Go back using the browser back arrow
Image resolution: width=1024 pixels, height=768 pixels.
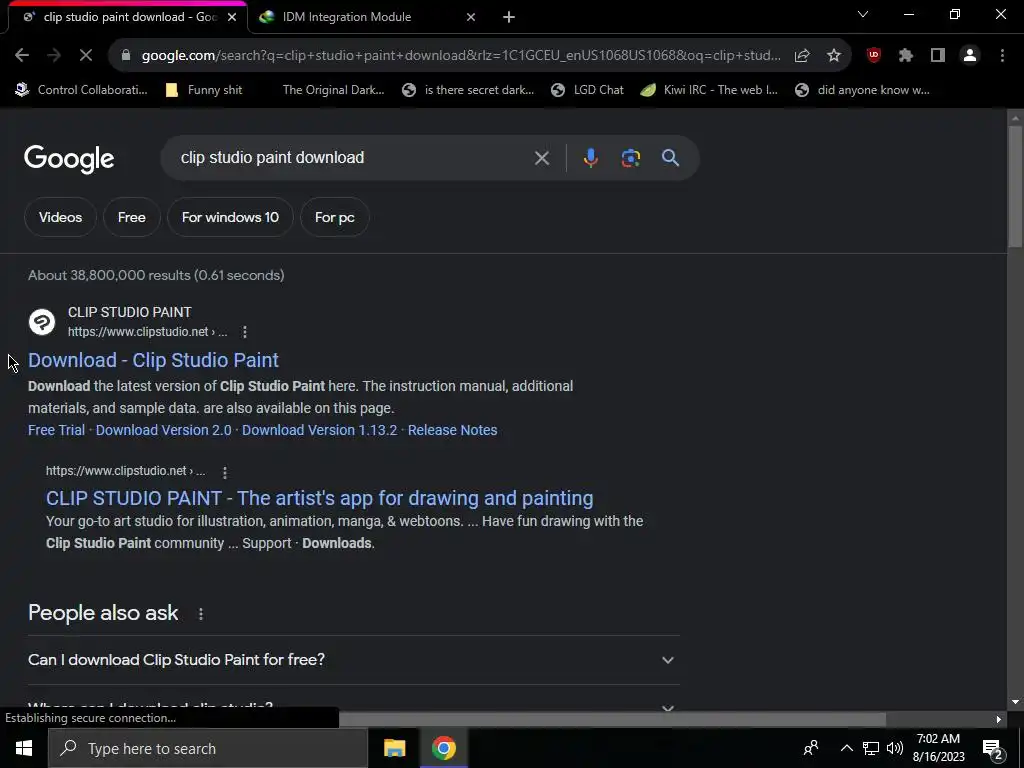tap(22, 56)
